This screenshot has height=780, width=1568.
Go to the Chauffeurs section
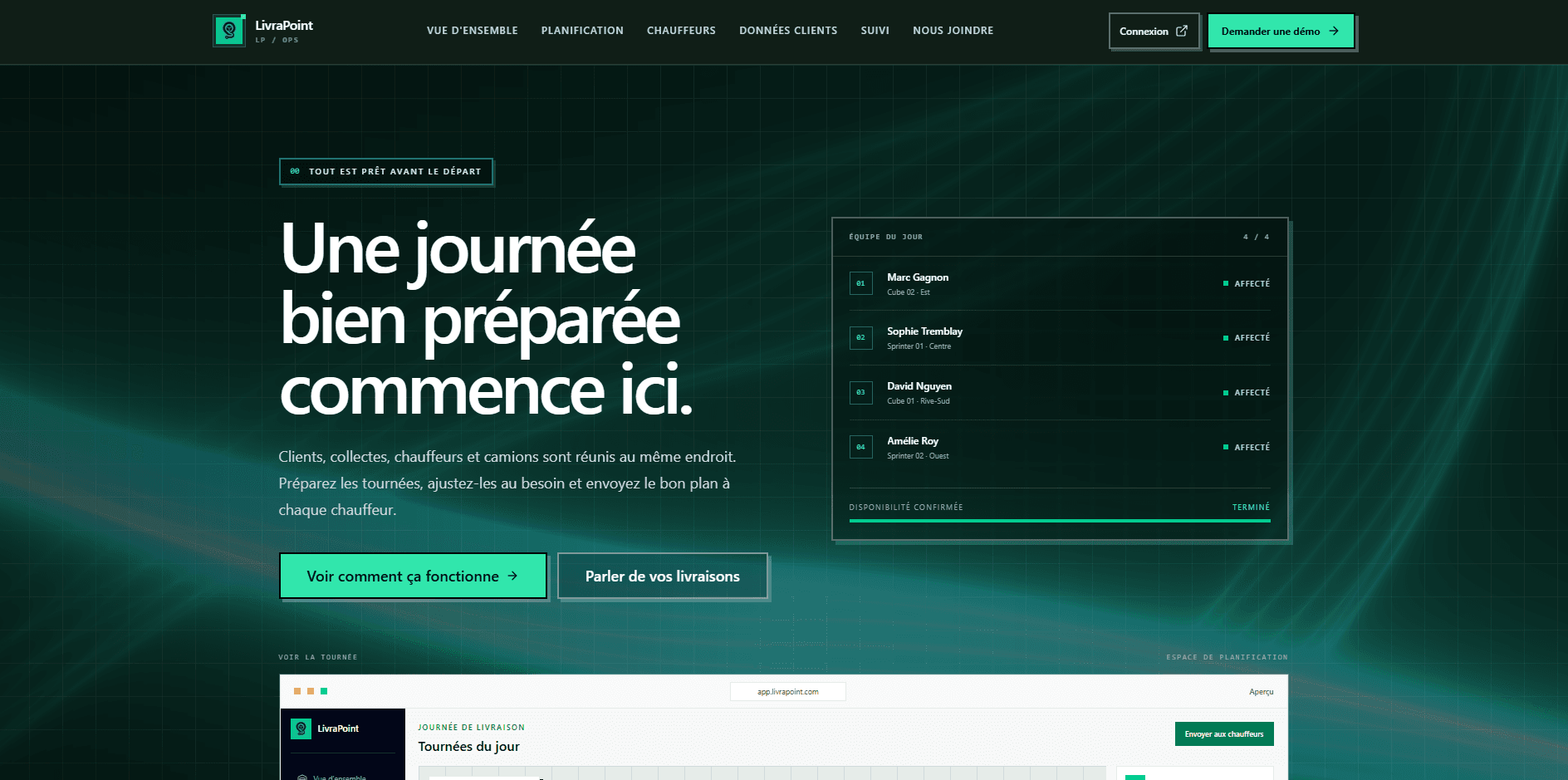[681, 31]
